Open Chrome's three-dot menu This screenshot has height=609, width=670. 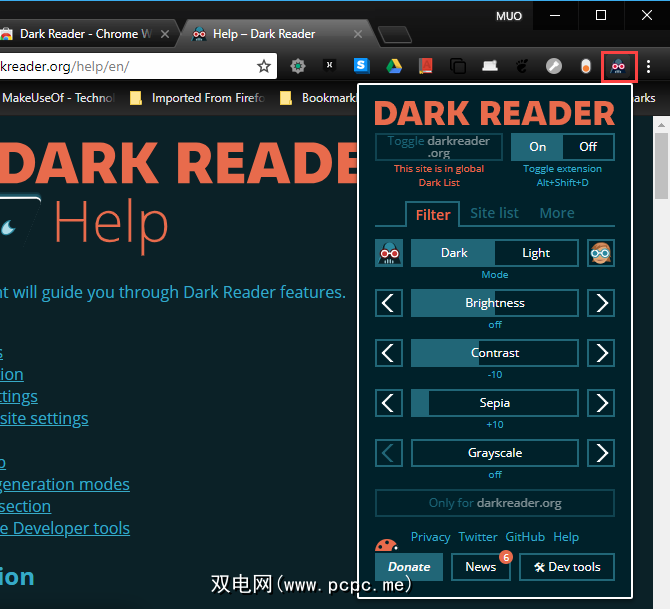tap(648, 66)
